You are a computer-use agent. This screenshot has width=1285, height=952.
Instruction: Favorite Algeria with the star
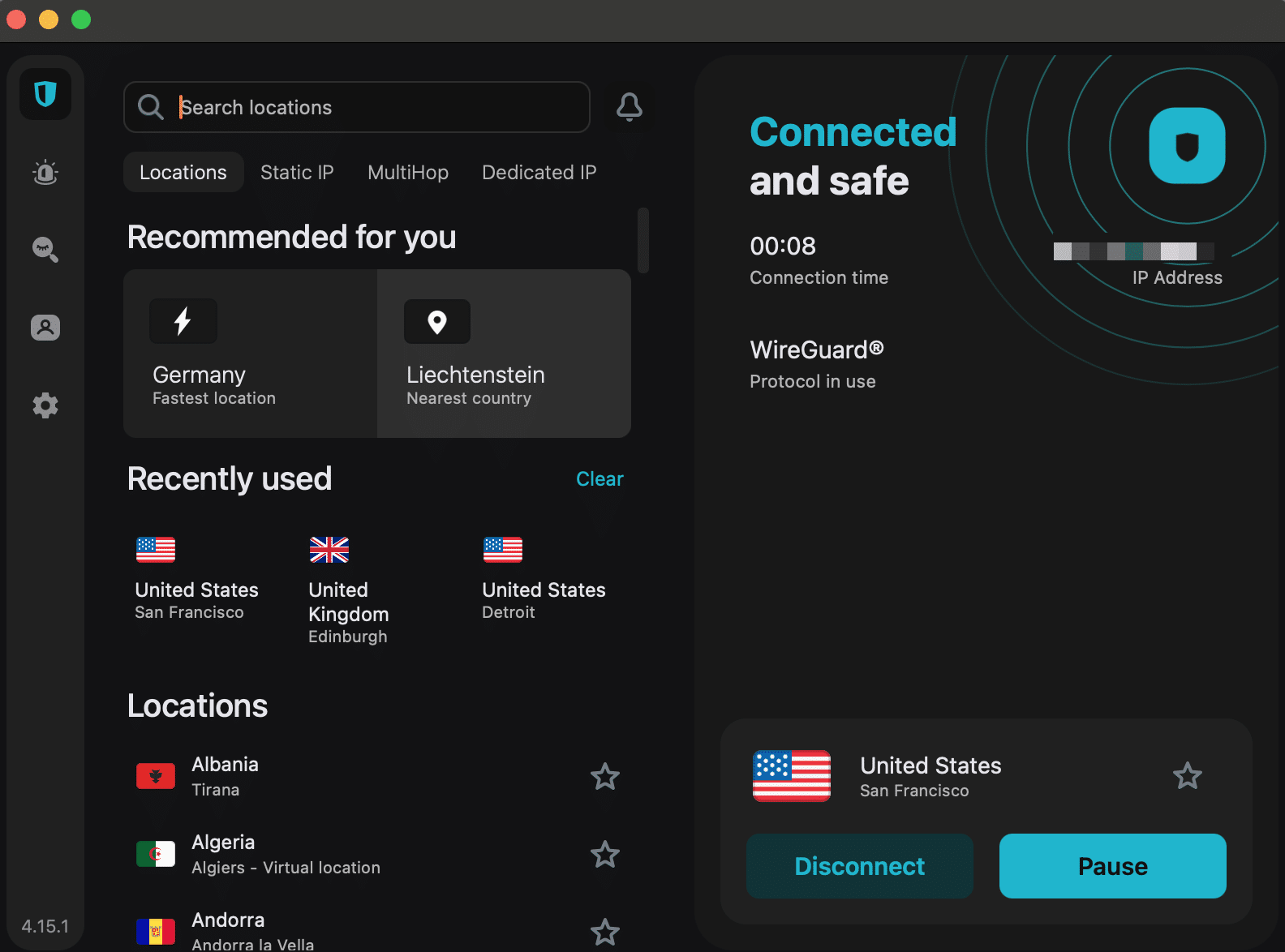(605, 855)
